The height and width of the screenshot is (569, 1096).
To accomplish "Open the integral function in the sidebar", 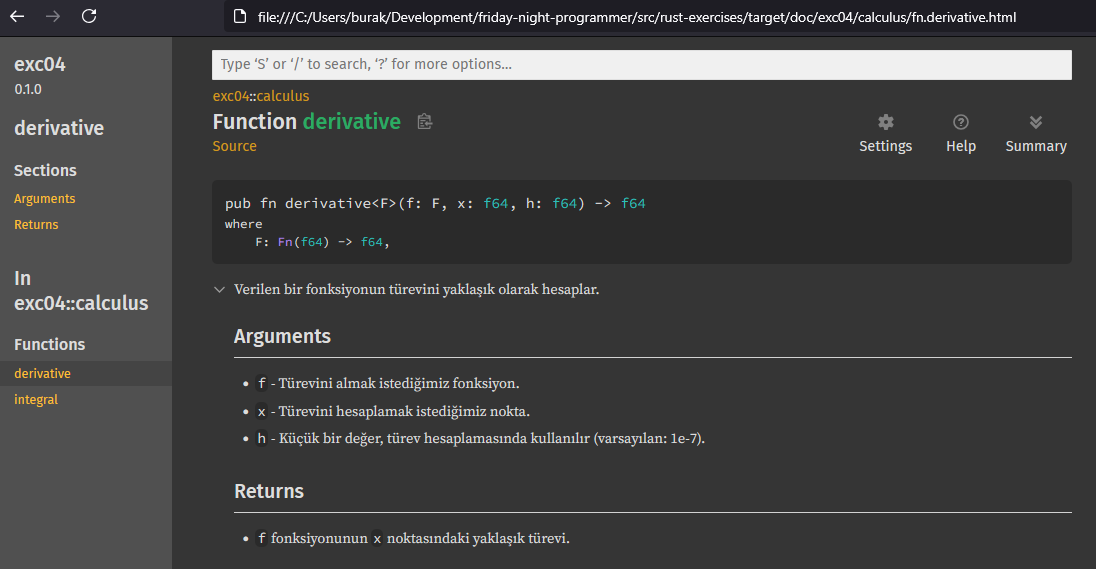I will pyautogui.click(x=36, y=400).
